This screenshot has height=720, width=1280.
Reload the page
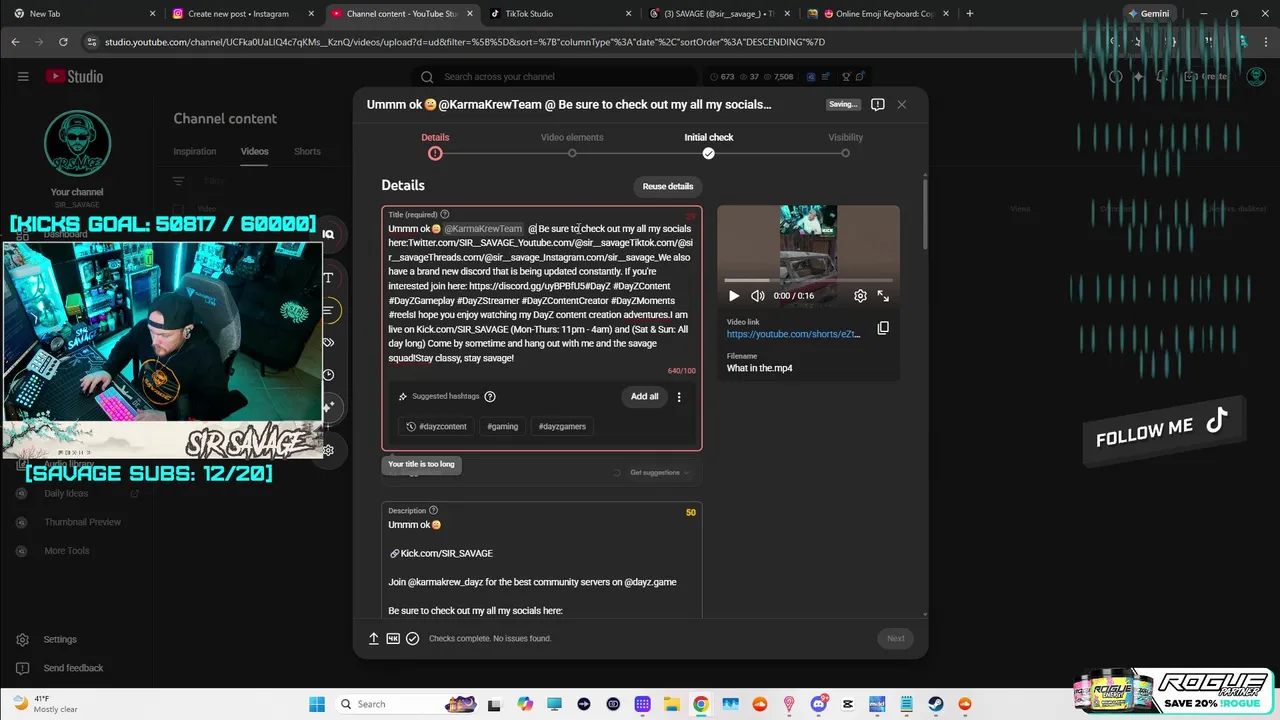(63, 42)
